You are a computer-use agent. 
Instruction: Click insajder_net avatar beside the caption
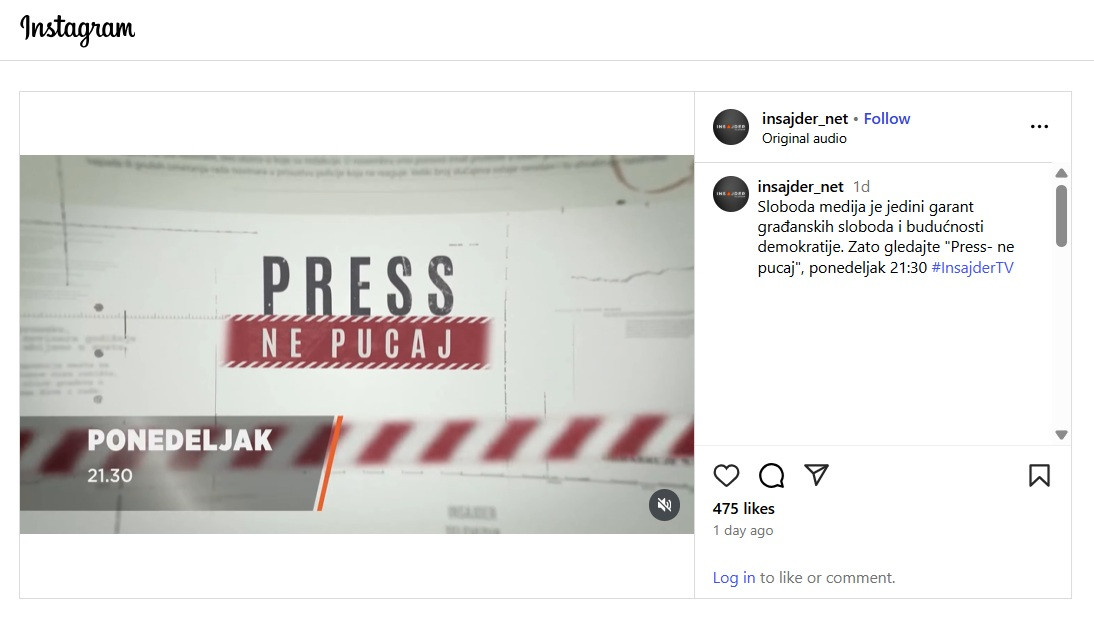coord(730,194)
